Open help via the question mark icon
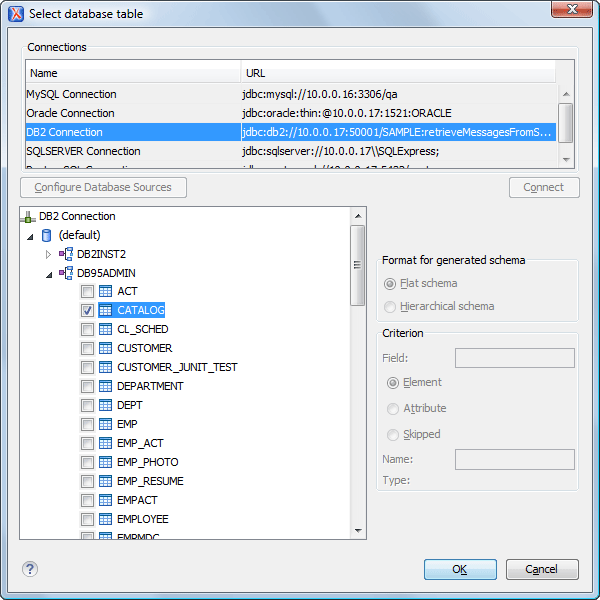 [x=30, y=569]
